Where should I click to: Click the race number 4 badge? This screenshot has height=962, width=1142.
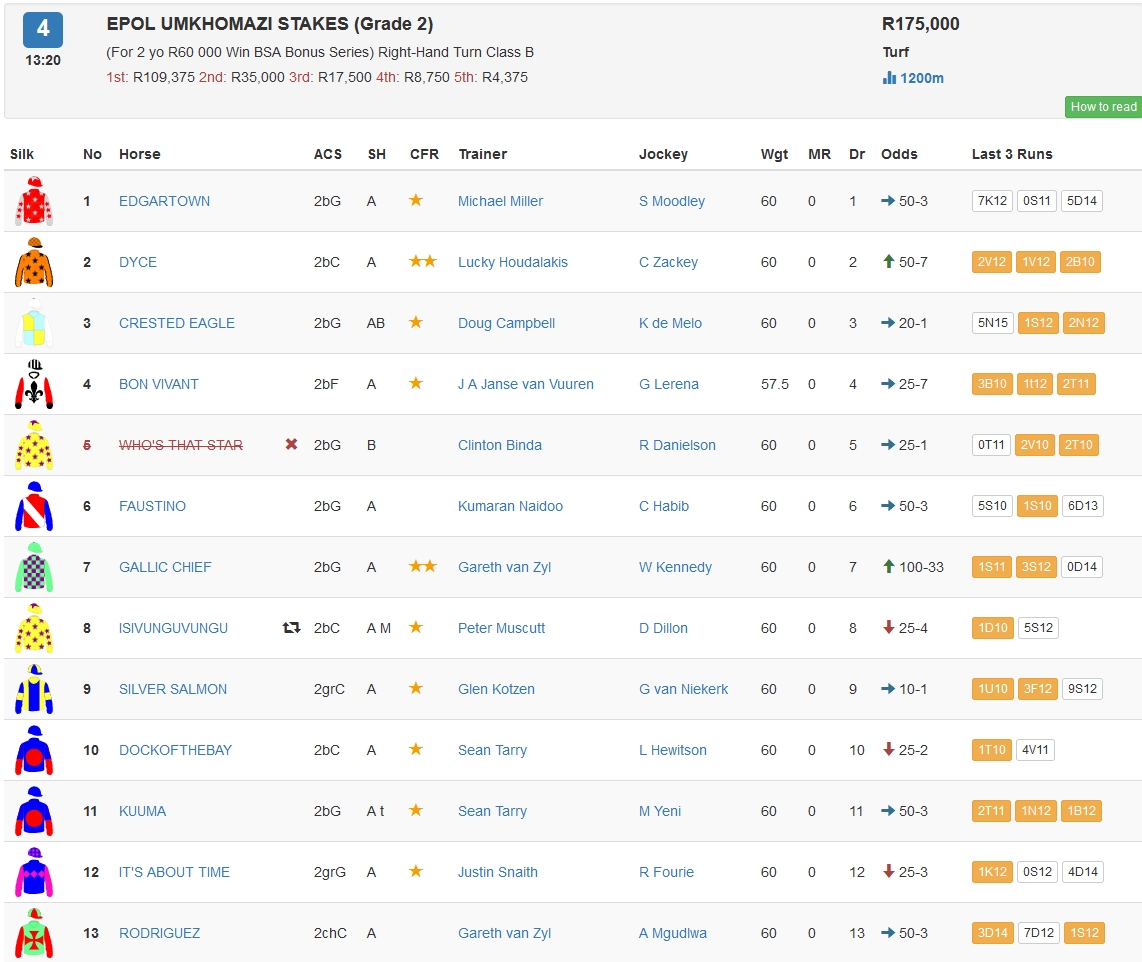(x=43, y=30)
